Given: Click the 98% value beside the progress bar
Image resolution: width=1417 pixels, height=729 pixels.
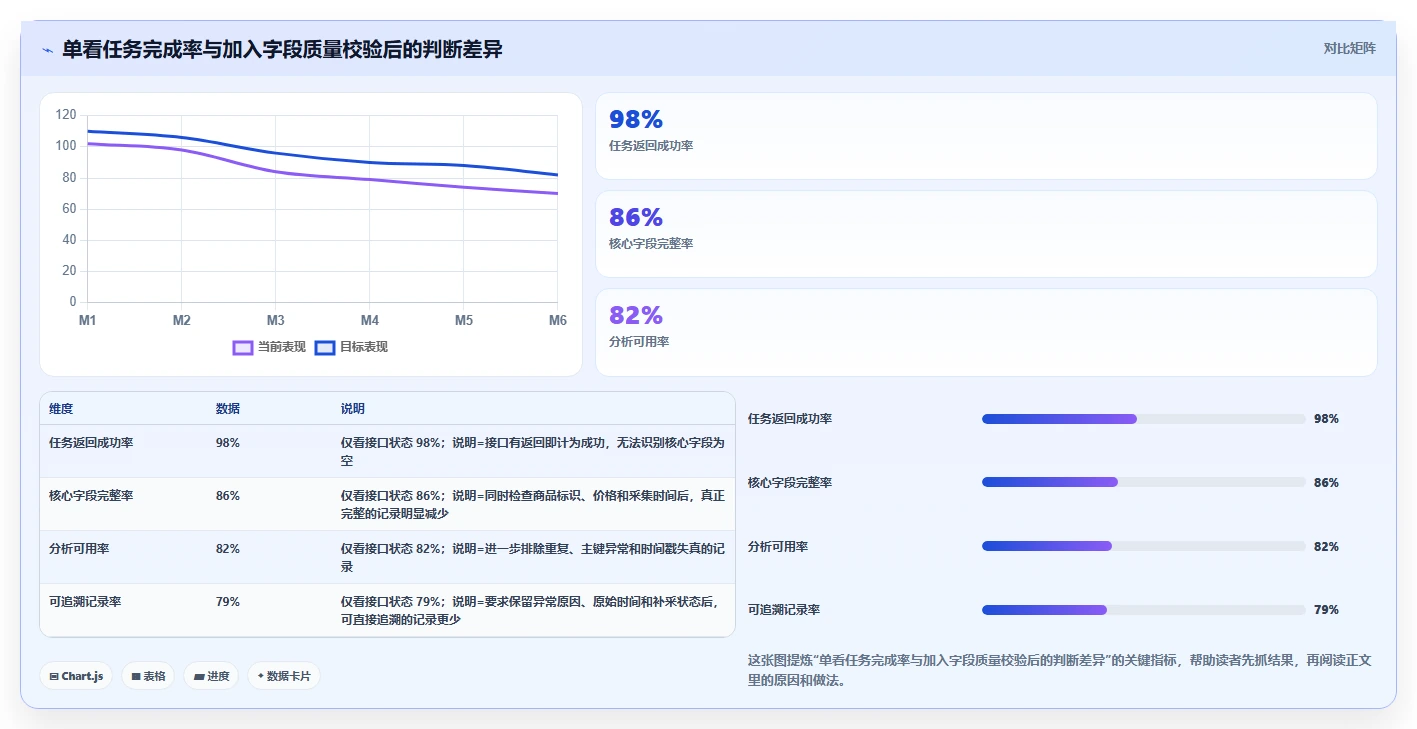Looking at the screenshot, I should coord(1326,419).
